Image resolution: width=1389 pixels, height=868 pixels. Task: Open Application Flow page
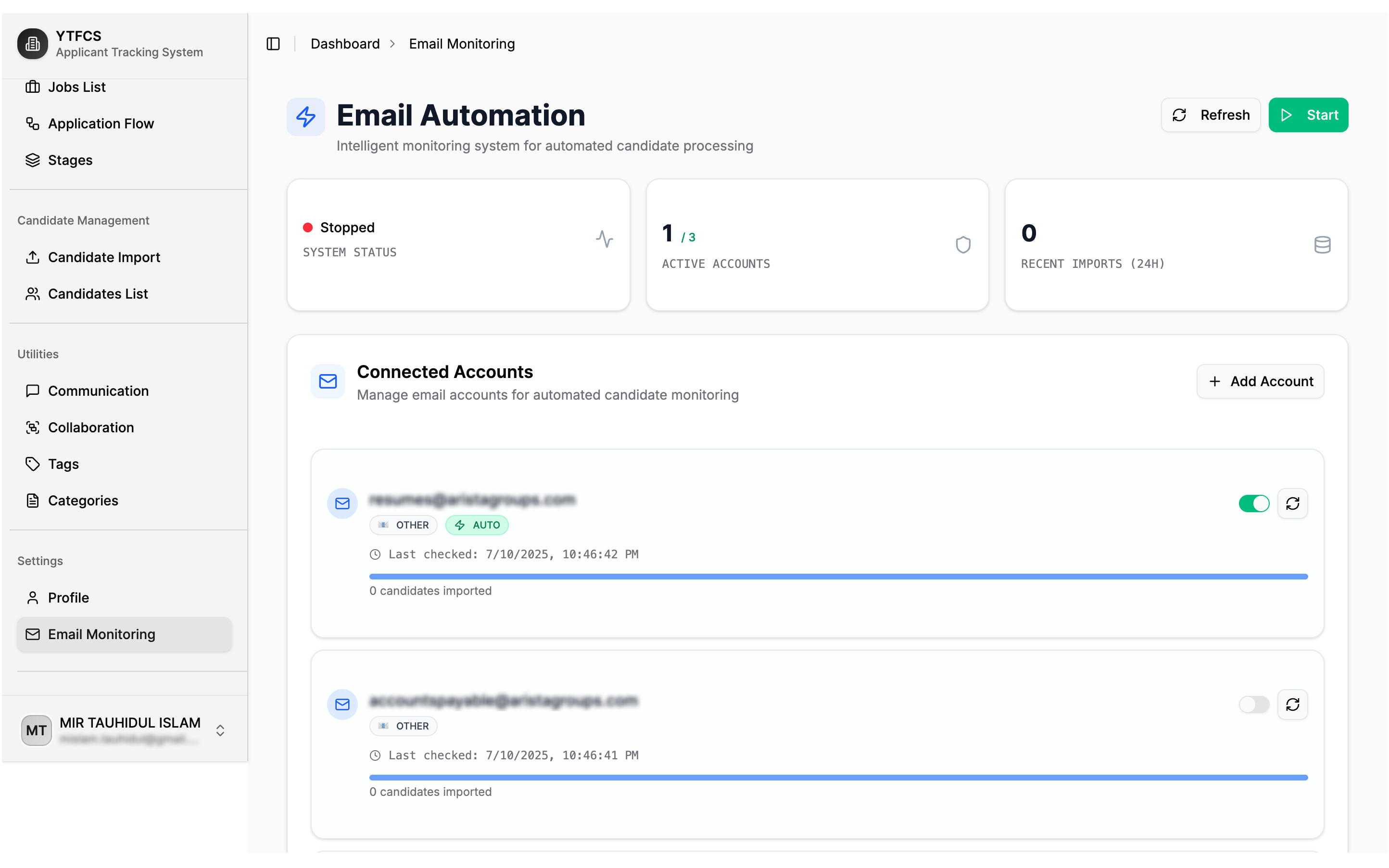(x=125, y=124)
